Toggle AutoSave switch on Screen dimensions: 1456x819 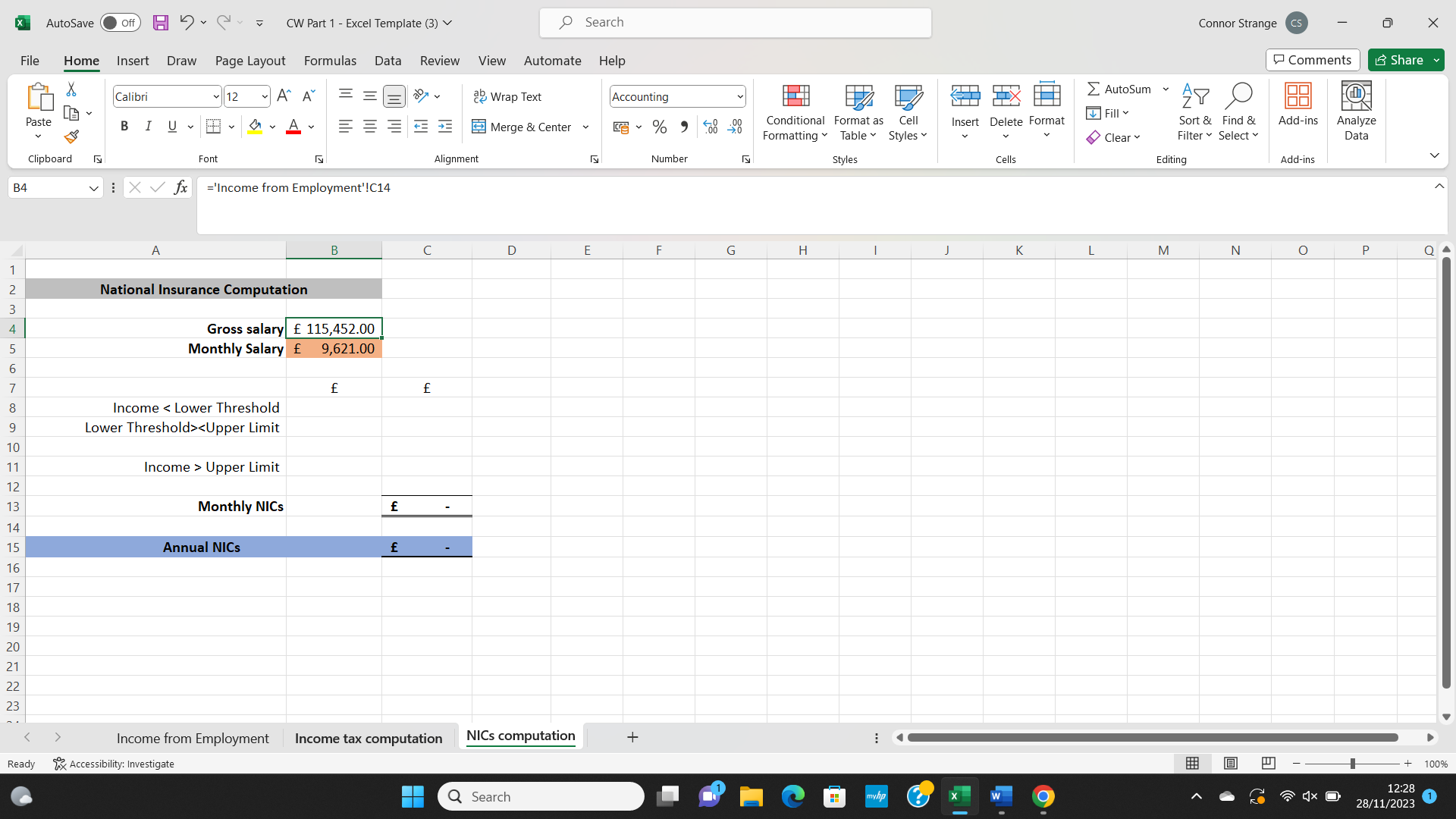(x=120, y=23)
